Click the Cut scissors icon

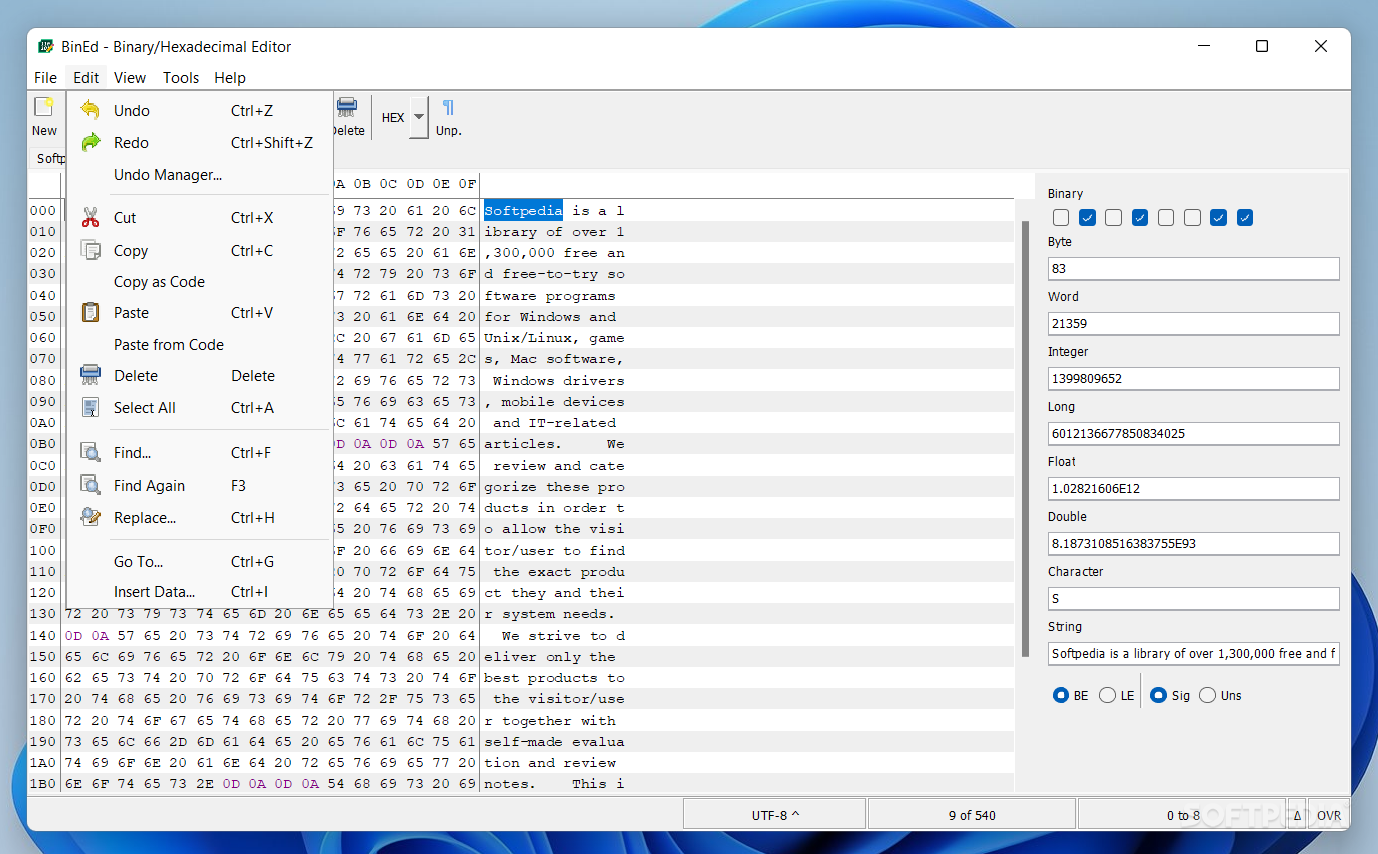coord(91,217)
